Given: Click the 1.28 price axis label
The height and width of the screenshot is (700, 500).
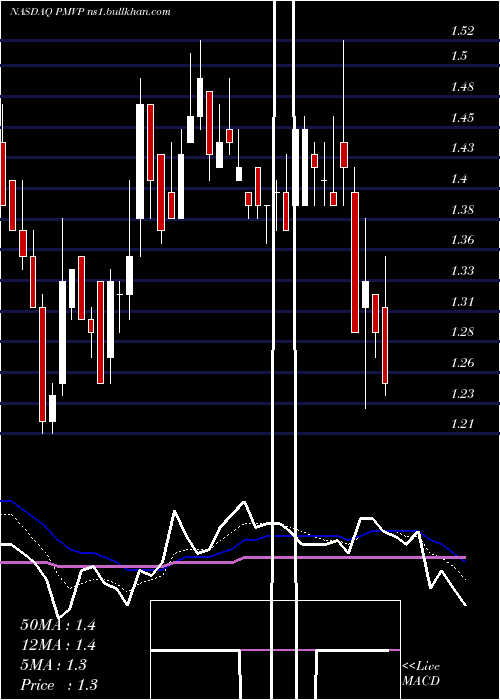Looking at the screenshot, I should tap(462, 332).
